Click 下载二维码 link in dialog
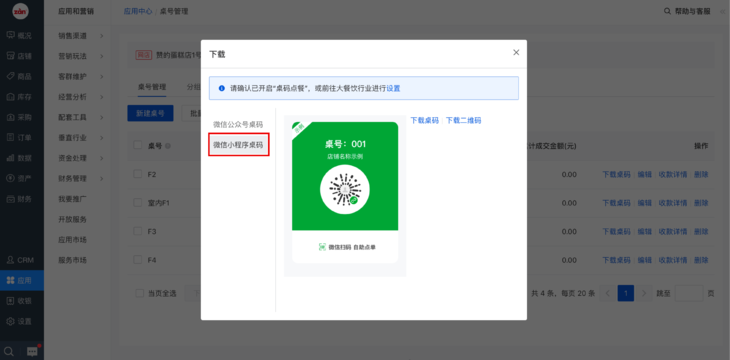This screenshot has height=360, width=730. coord(464,120)
